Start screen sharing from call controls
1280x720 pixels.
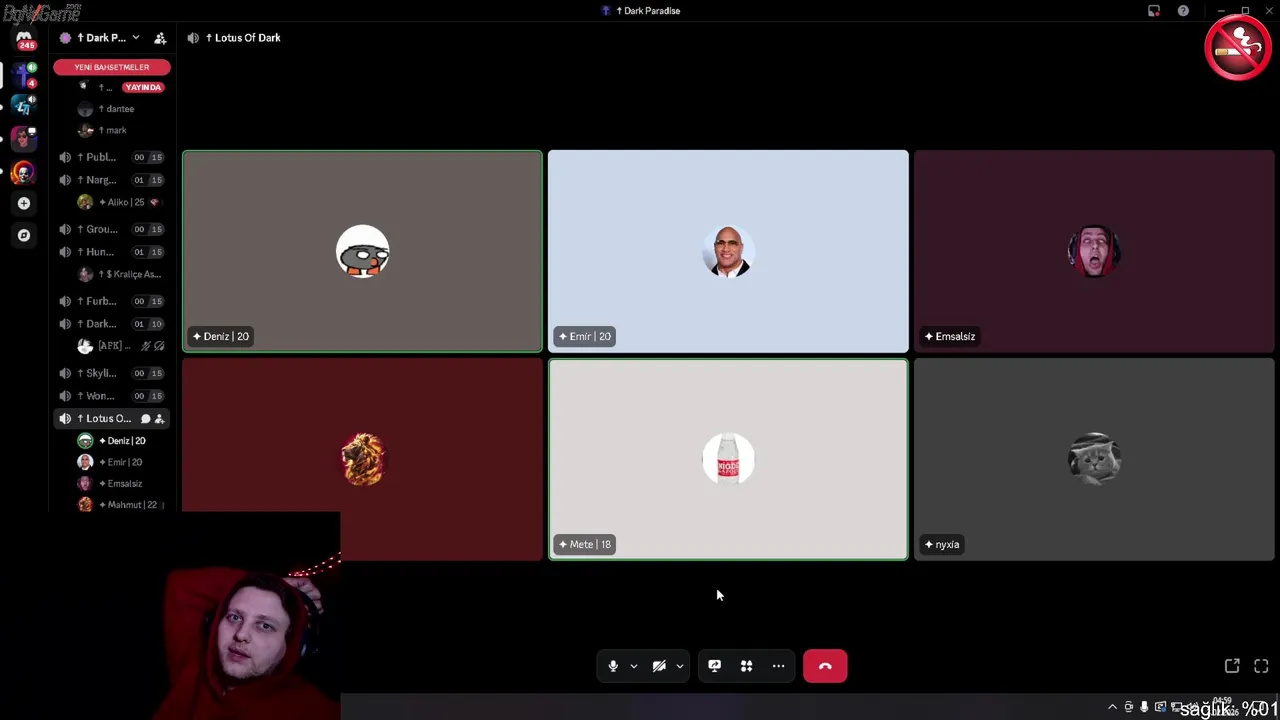(x=714, y=666)
